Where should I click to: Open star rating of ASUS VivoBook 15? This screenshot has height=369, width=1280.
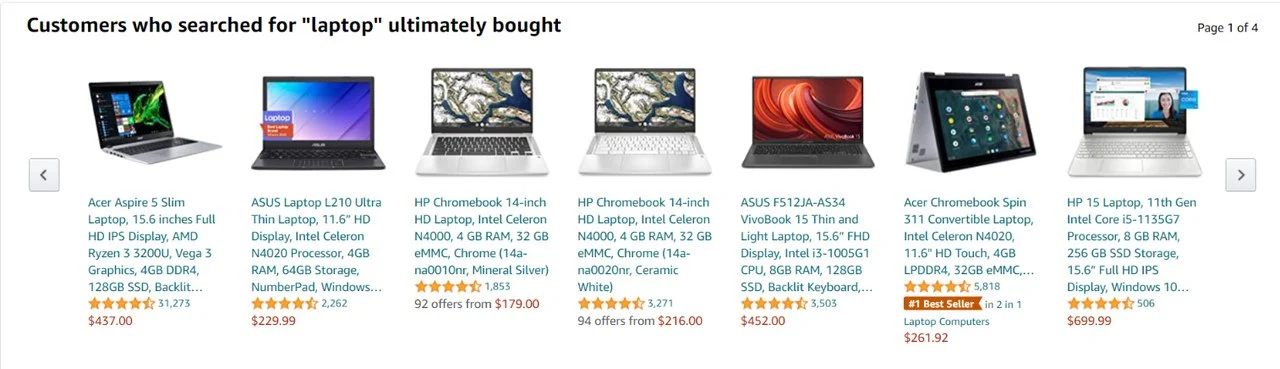coord(774,303)
